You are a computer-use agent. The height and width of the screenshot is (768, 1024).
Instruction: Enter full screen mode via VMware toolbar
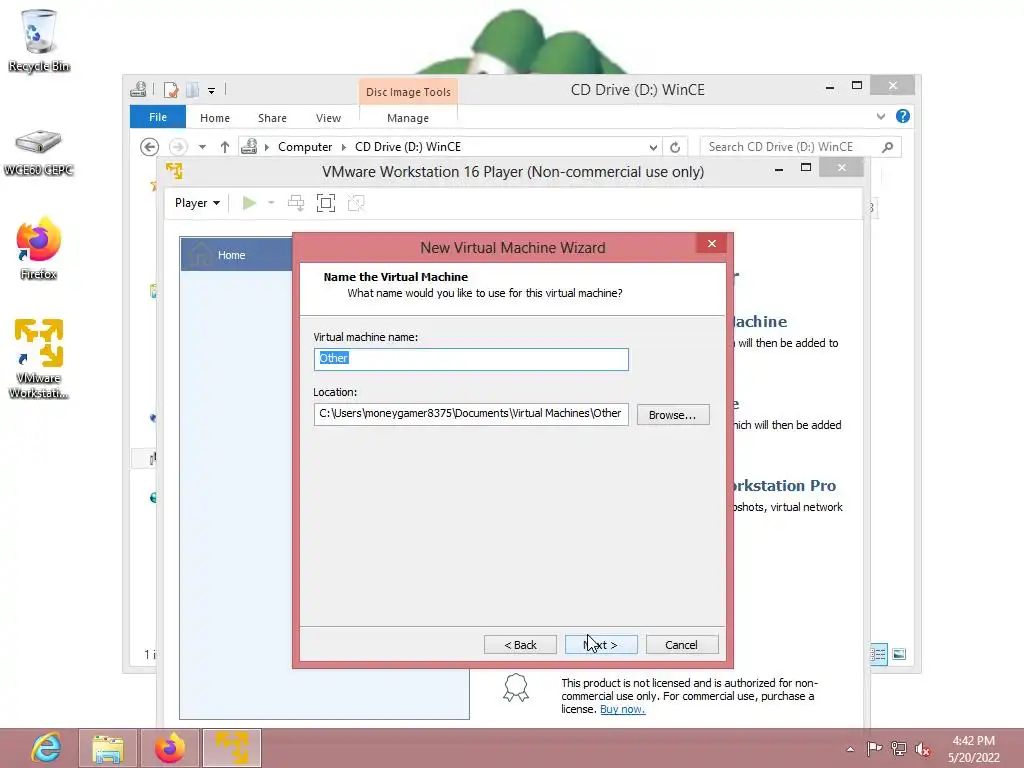(x=326, y=203)
